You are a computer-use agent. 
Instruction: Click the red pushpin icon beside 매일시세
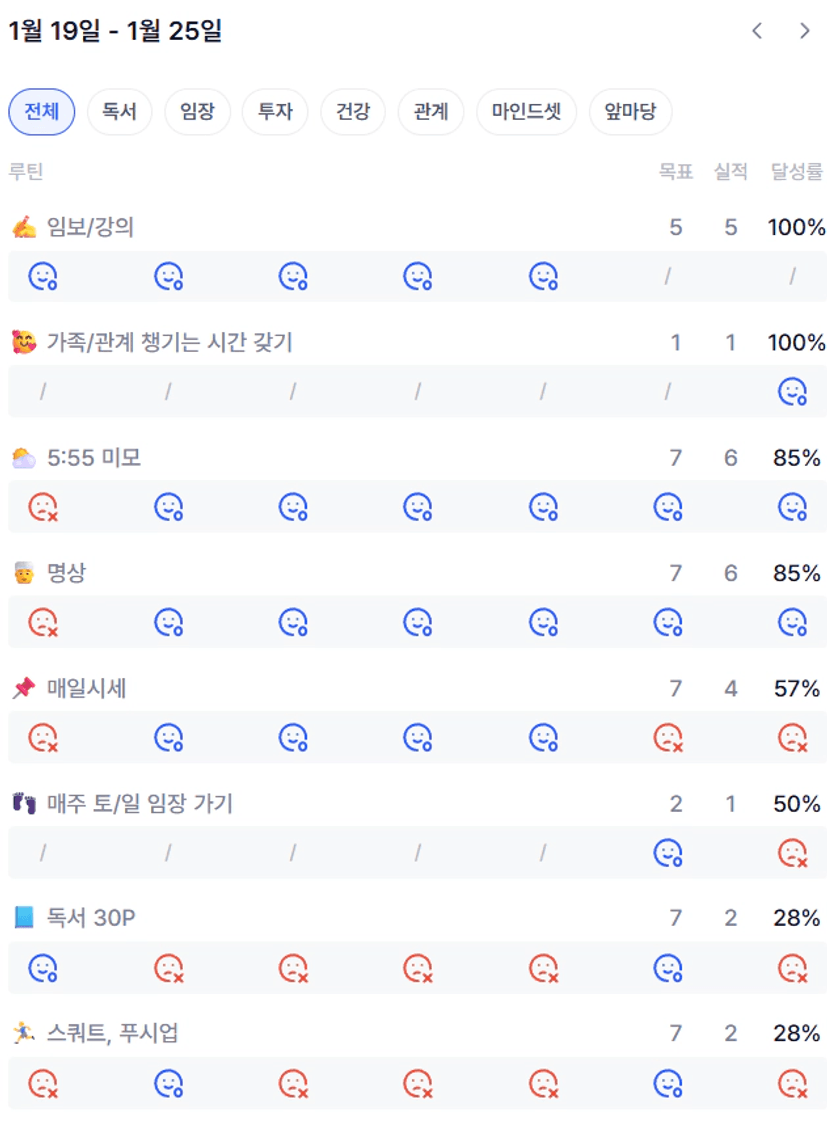pyautogui.click(x=24, y=688)
